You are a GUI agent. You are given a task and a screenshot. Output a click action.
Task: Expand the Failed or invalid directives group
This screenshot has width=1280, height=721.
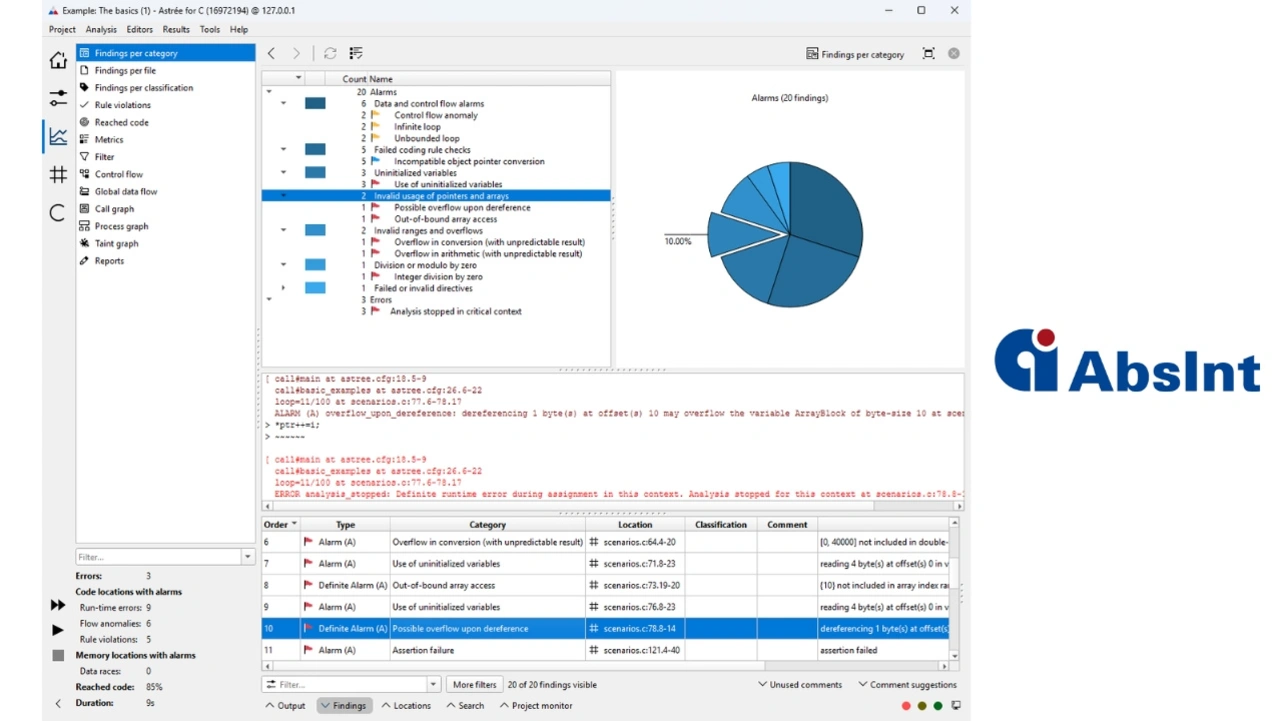tap(284, 288)
